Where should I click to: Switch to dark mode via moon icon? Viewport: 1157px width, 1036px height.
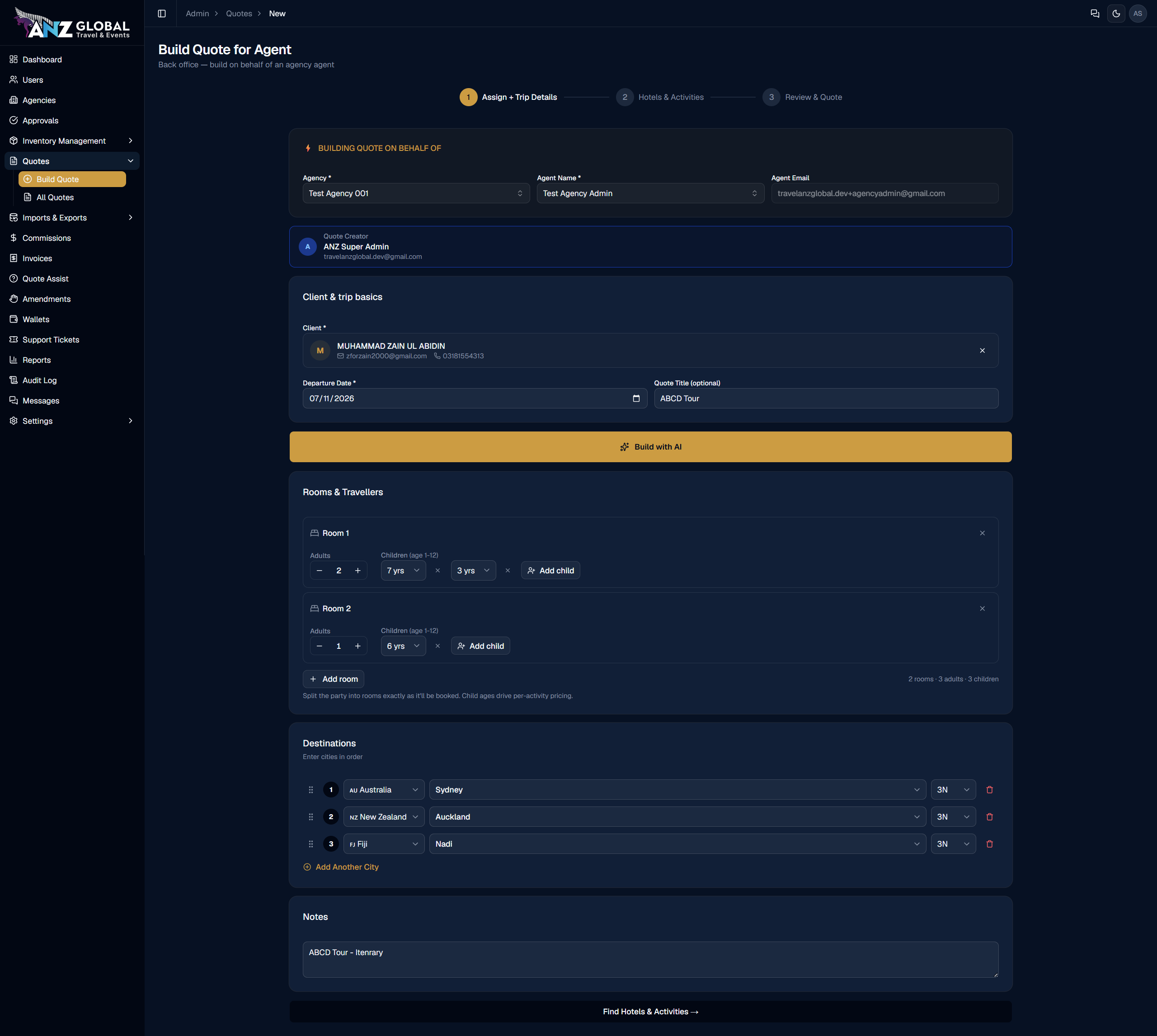click(x=1116, y=14)
